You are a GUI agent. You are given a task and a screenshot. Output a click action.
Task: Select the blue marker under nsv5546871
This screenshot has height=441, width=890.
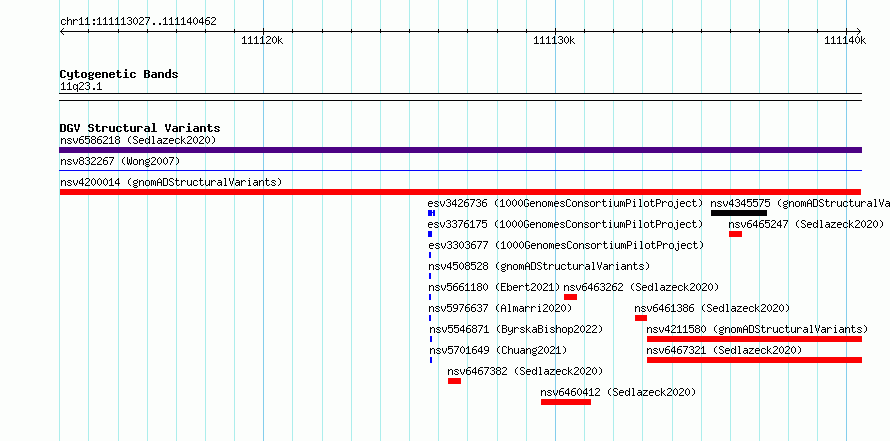point(431,339)
